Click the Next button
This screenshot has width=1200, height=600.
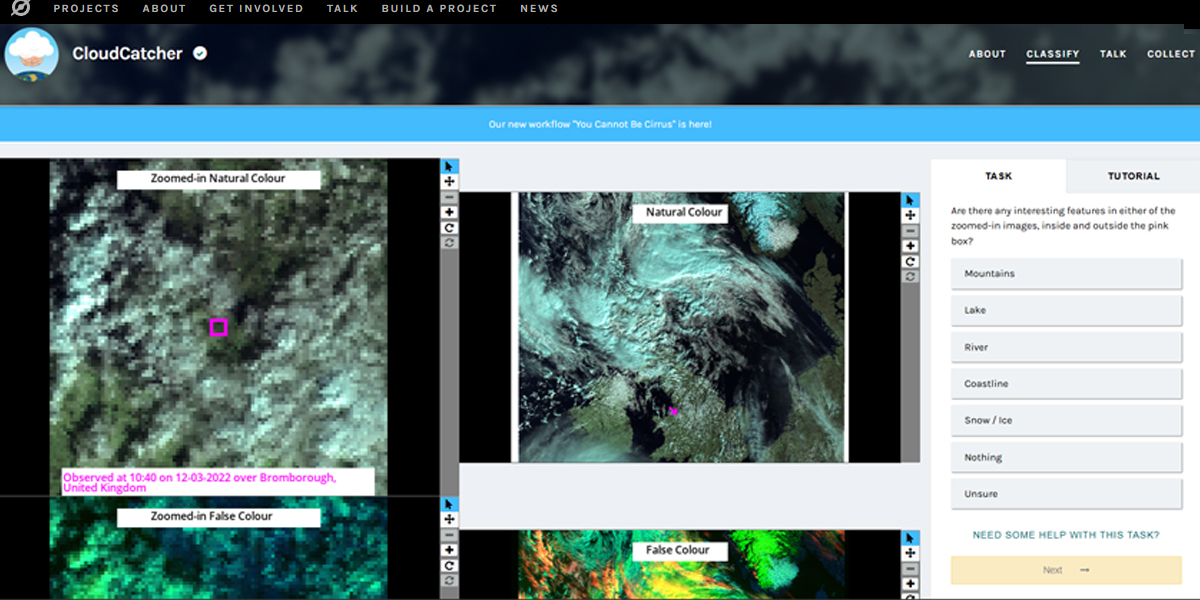click(1066, 570)
